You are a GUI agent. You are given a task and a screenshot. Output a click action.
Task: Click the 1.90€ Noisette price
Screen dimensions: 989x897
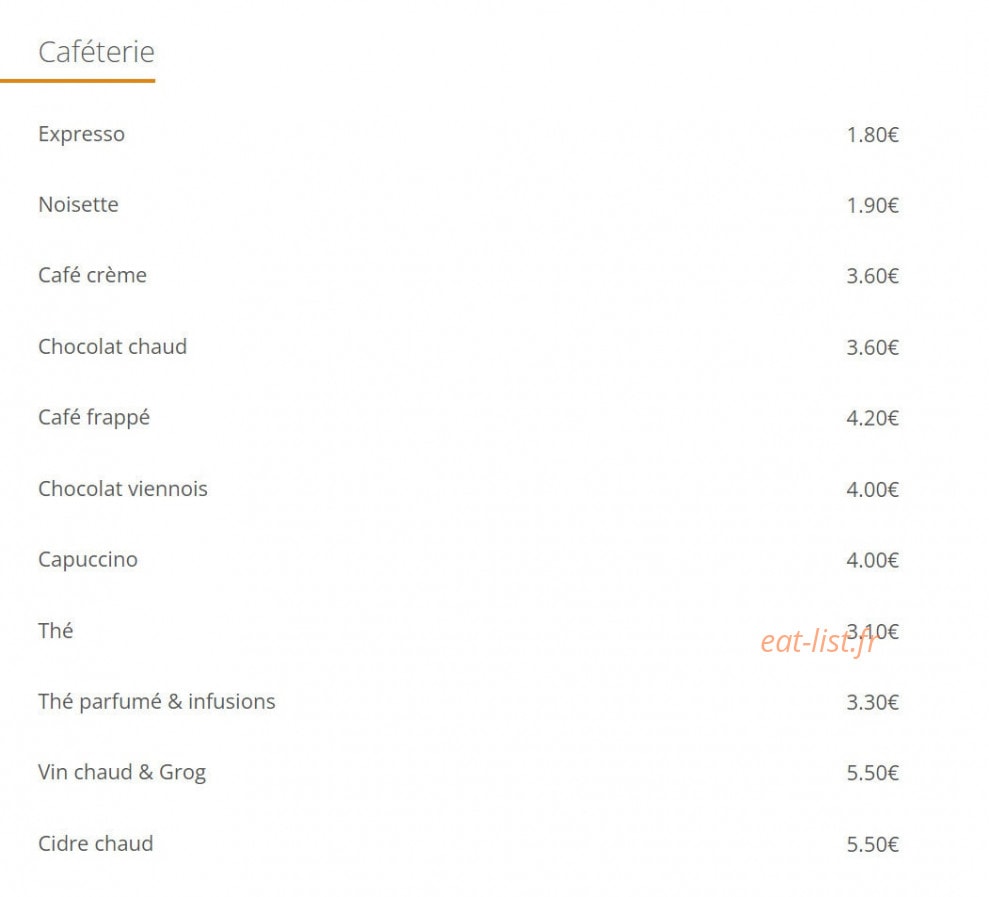(x=872, y=206)
